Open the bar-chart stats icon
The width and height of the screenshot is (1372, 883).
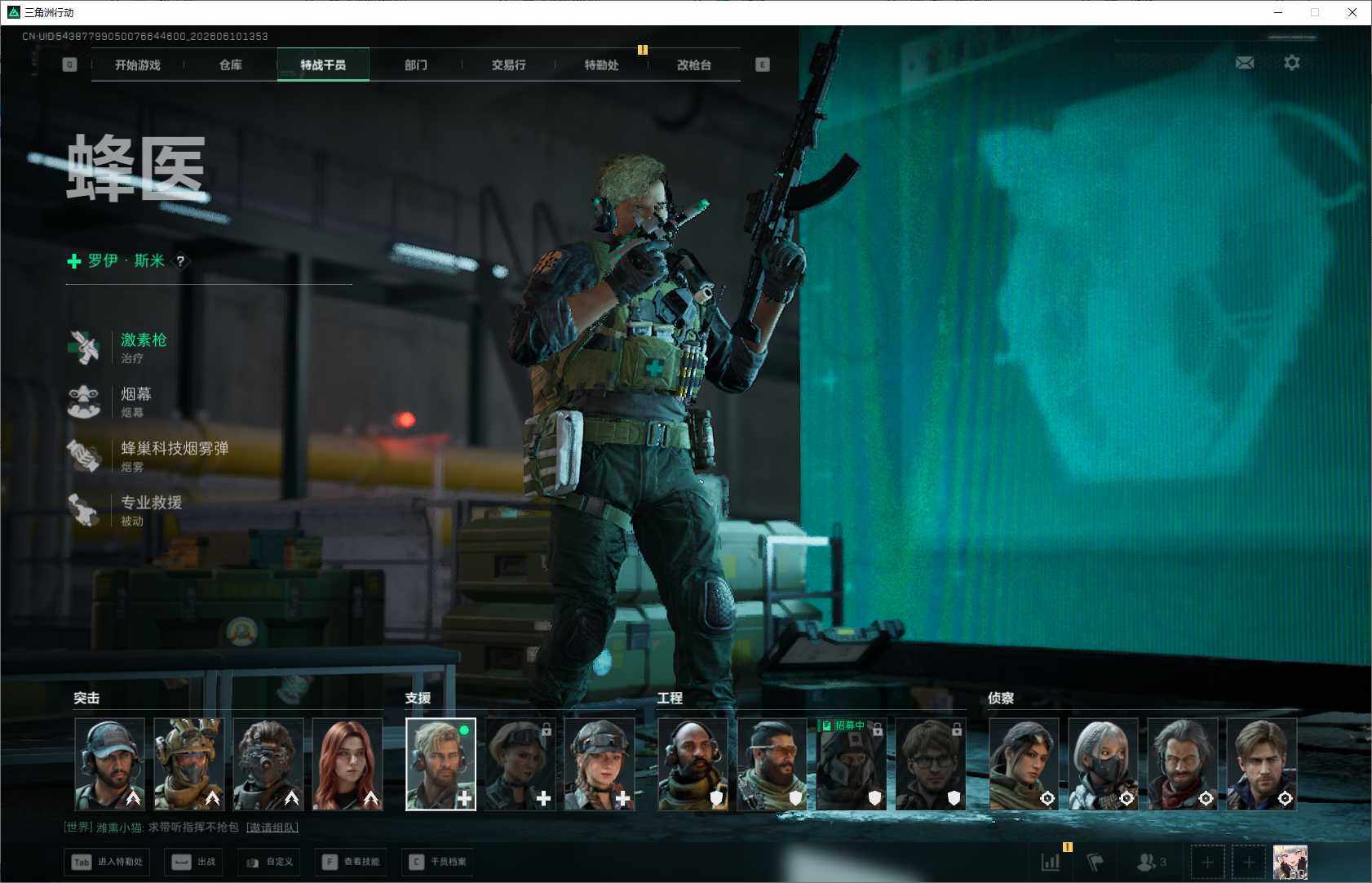(1051, 862)
